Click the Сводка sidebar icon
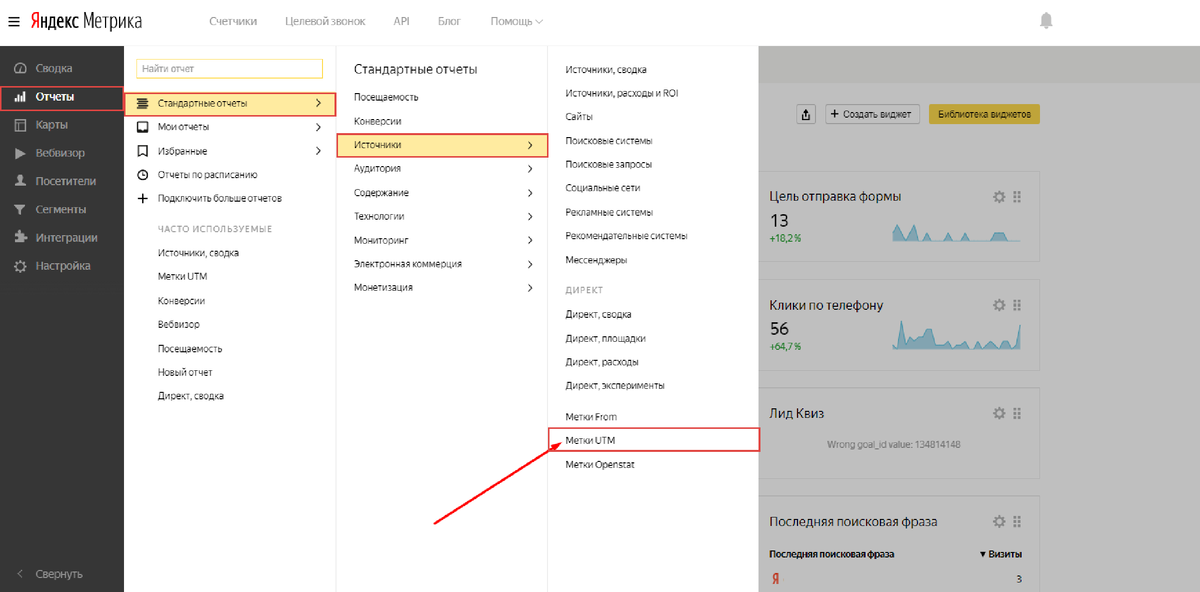1200x592 pixels. (20, 69)
